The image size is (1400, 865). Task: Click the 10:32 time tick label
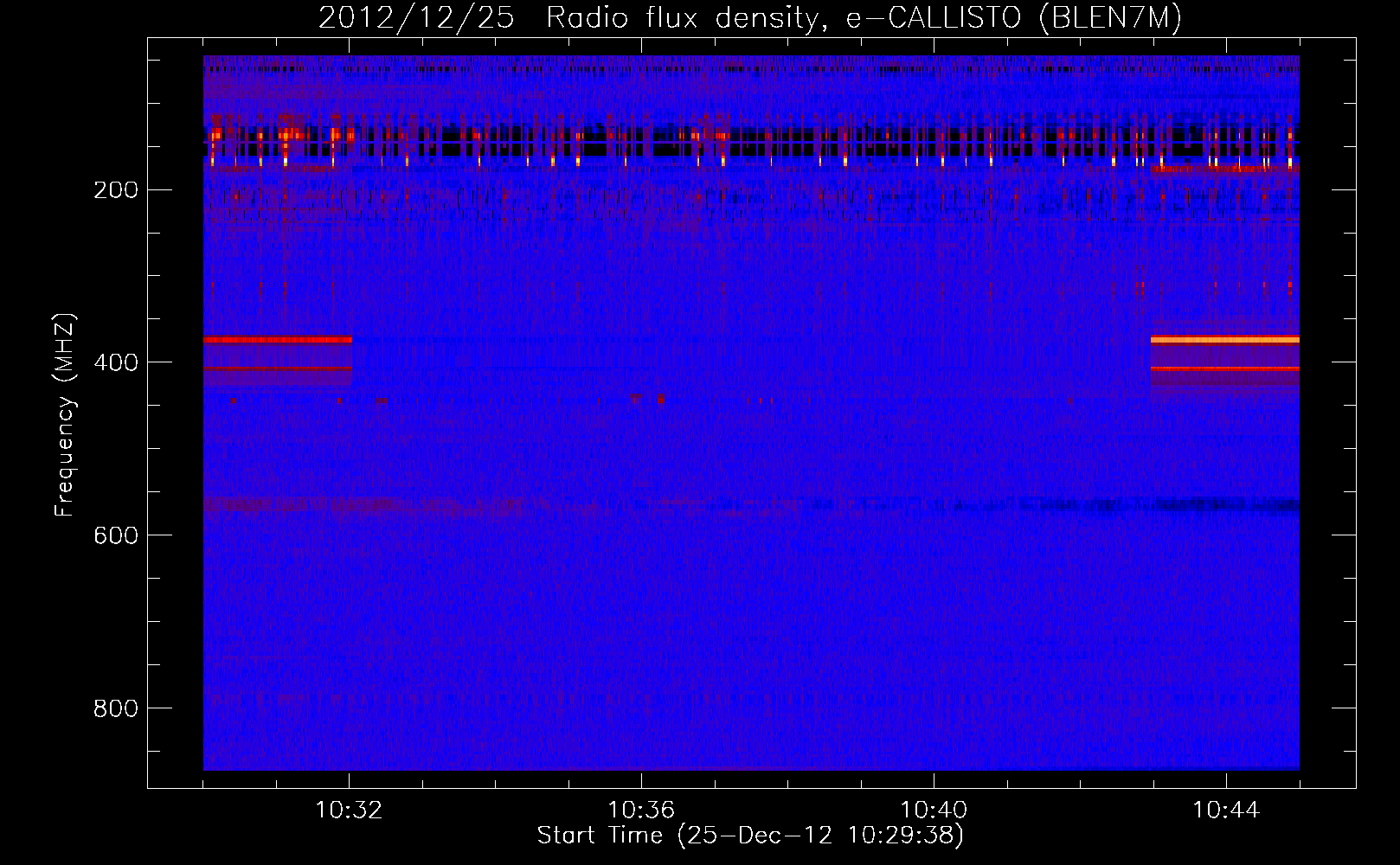[x=349, y=811]
